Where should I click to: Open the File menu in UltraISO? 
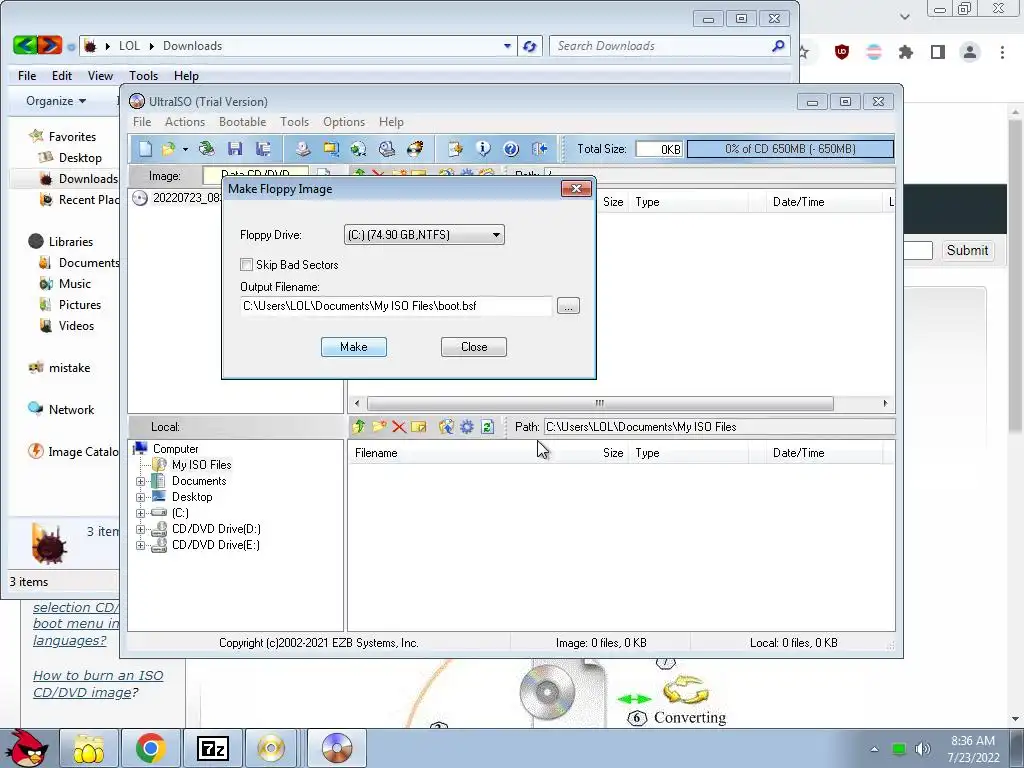click(x=142, y=122)
